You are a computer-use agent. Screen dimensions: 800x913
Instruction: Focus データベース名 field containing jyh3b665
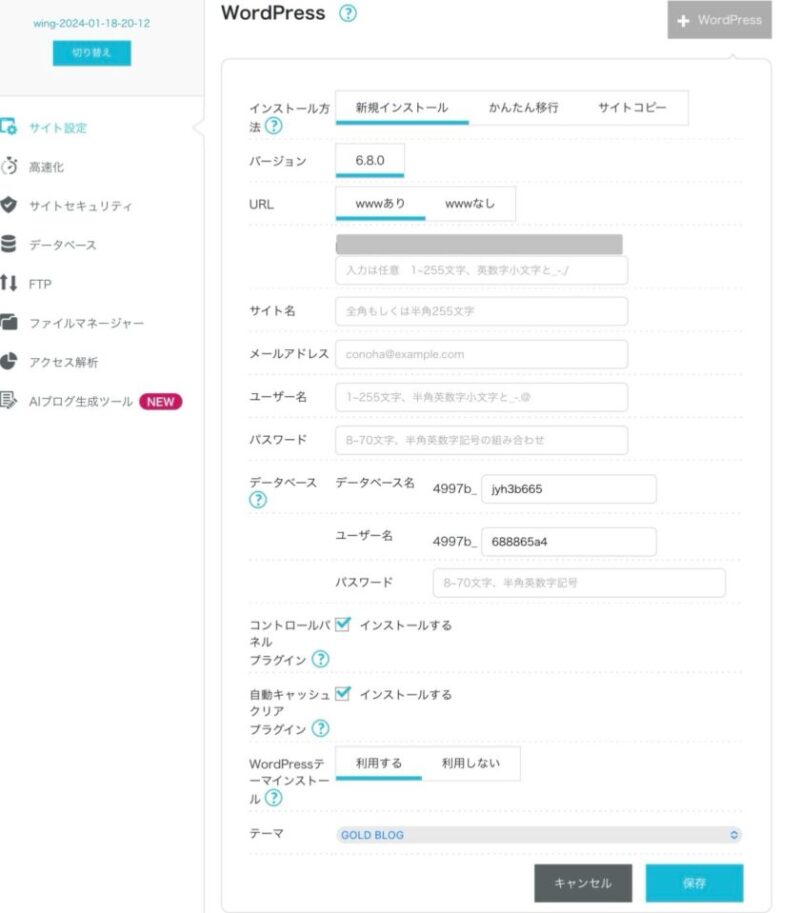click(x=569, y=489)
